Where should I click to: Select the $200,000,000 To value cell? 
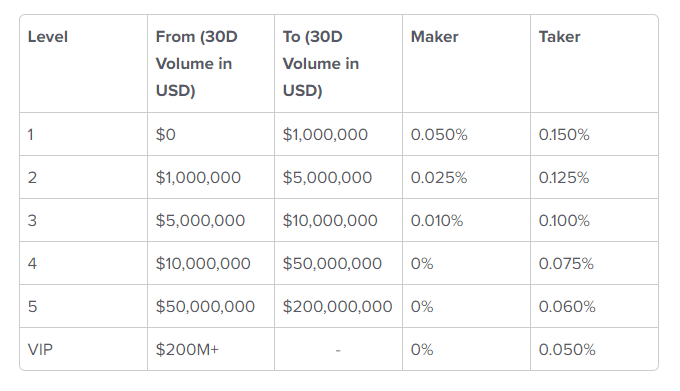click(337, 306)
